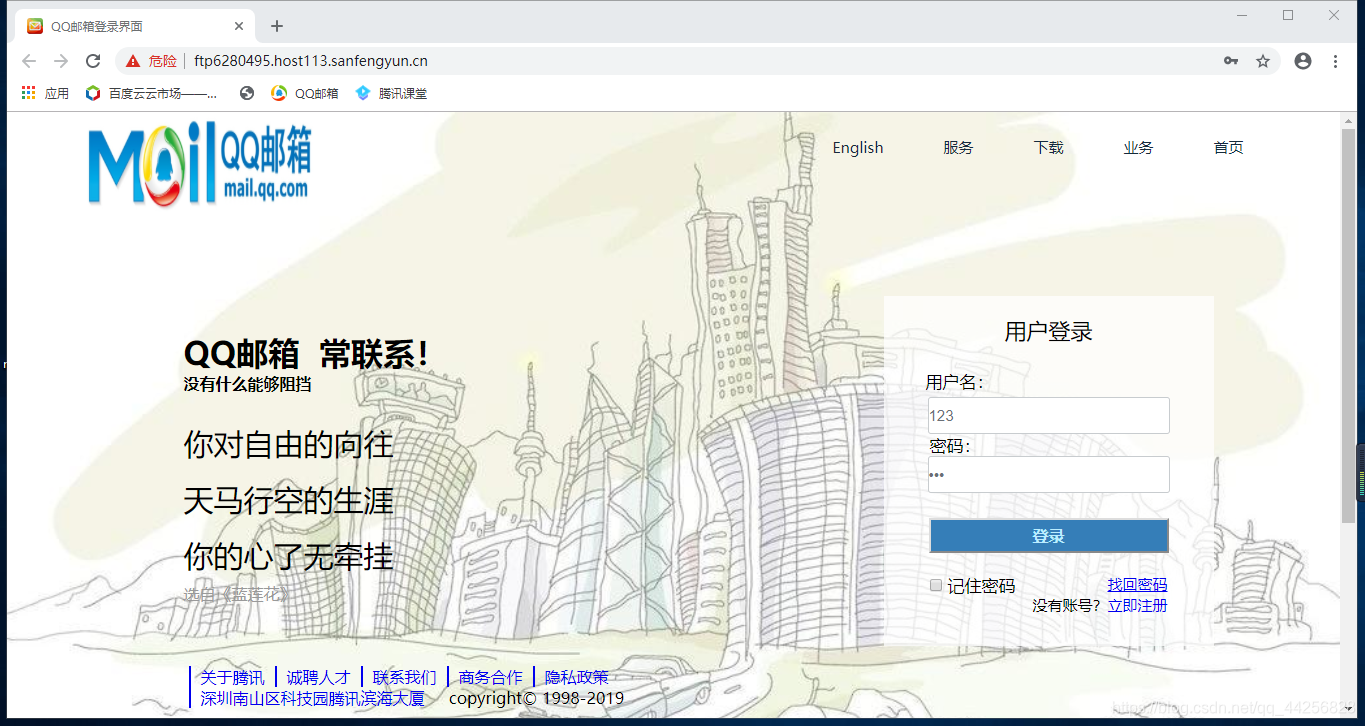The height and width of the screenshot is (726, 1365).
Task: Click the scrollbar up arrow
Action: pyautogui.click(x=1348, y=120)
